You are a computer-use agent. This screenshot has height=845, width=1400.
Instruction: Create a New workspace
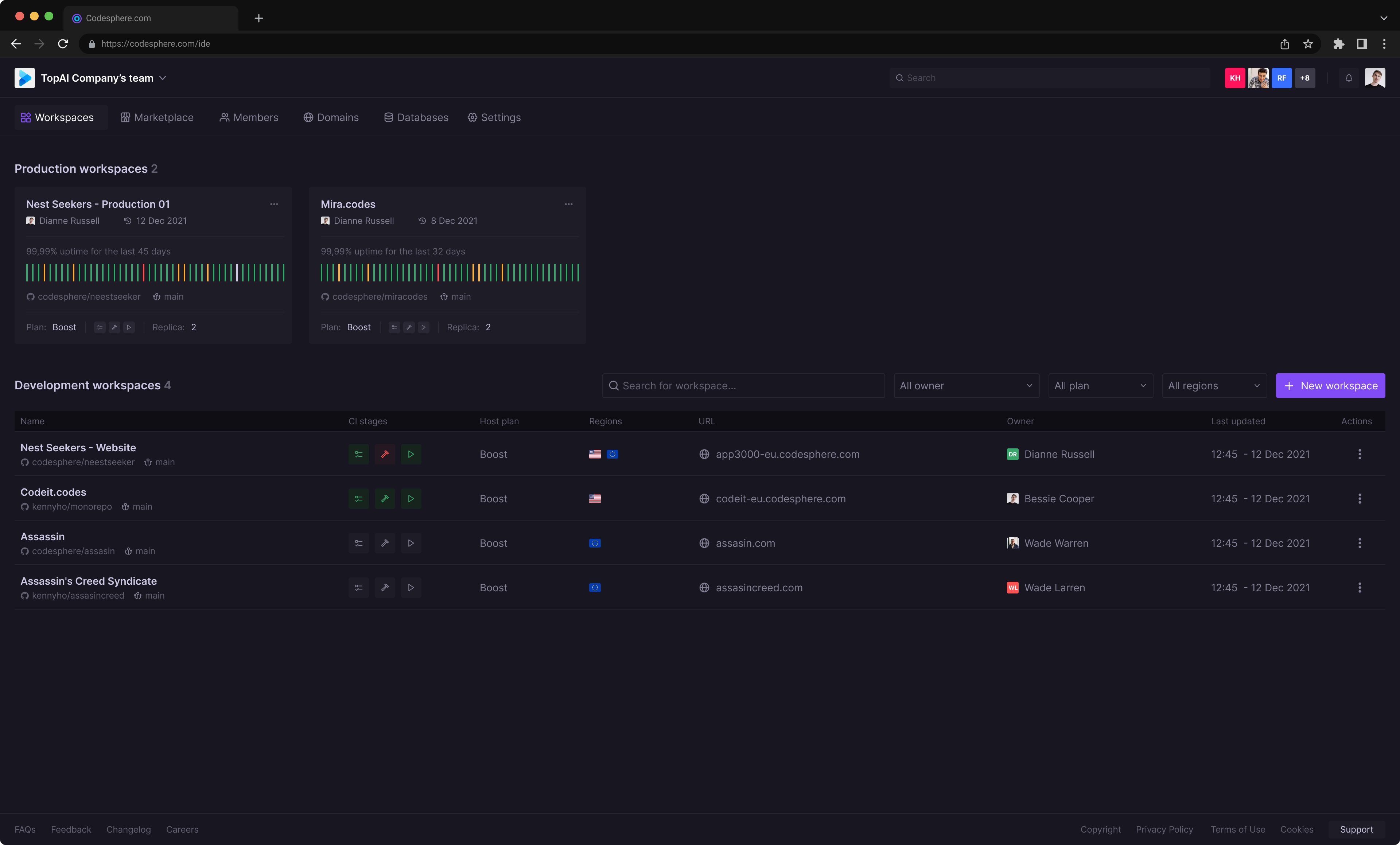point(1330,385)
